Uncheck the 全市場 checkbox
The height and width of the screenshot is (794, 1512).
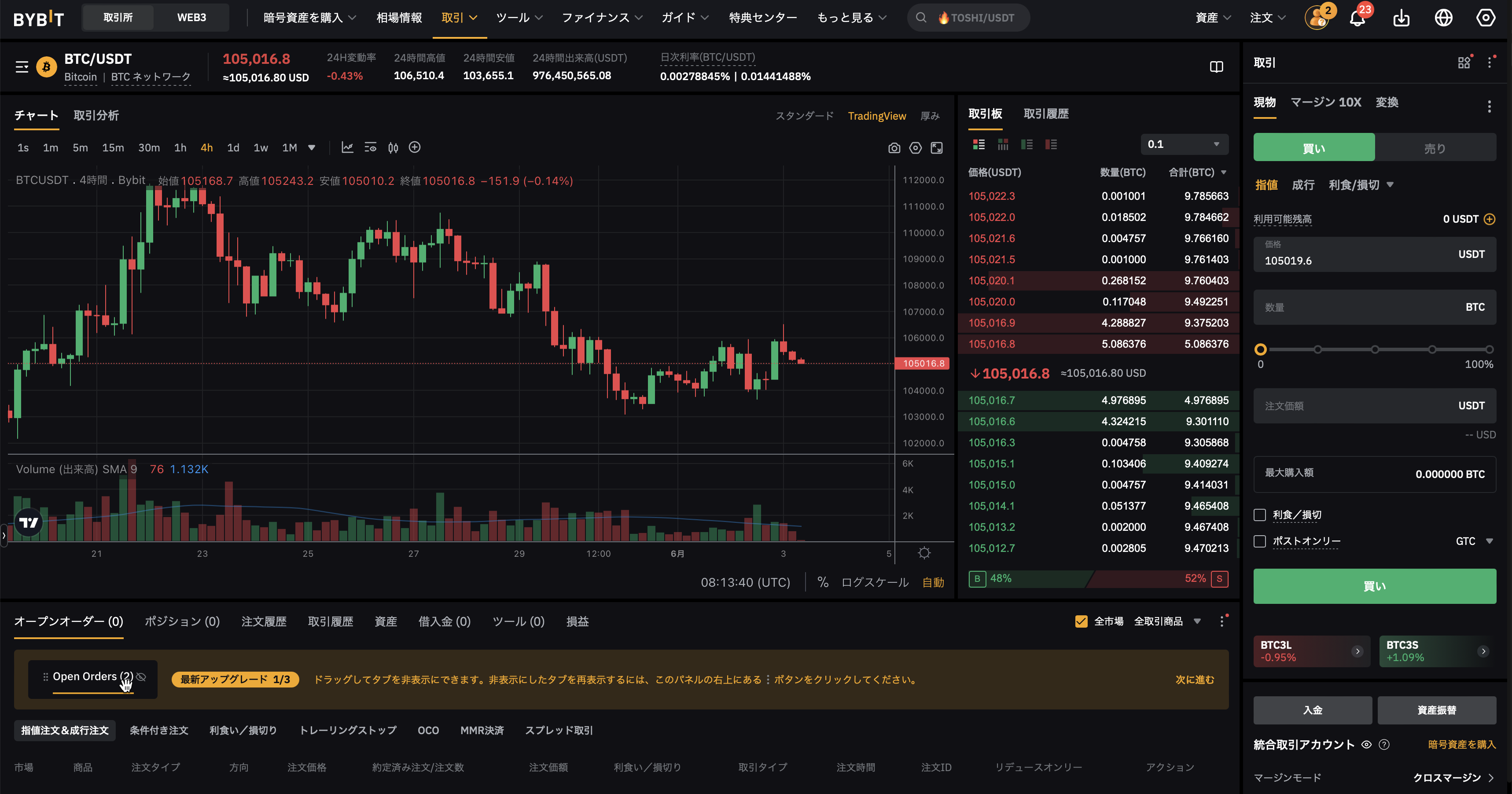click(1081, 621)
